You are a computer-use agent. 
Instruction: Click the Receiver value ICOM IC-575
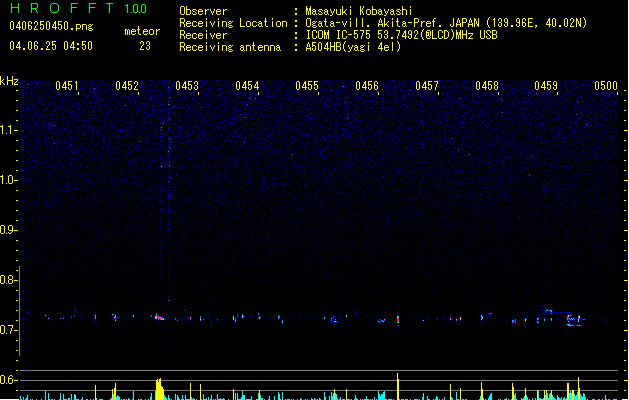pyautogui.click(x=339, y=35)
